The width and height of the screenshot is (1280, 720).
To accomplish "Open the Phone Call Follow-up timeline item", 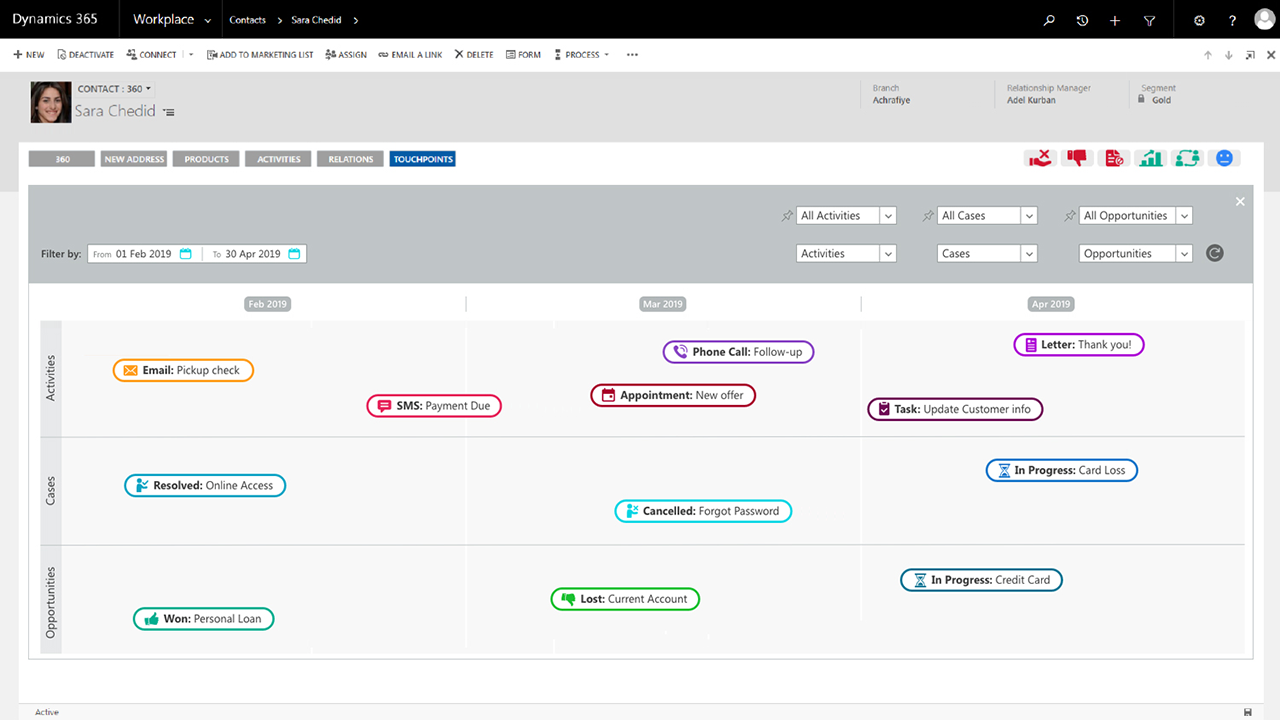I will [738, 352].
